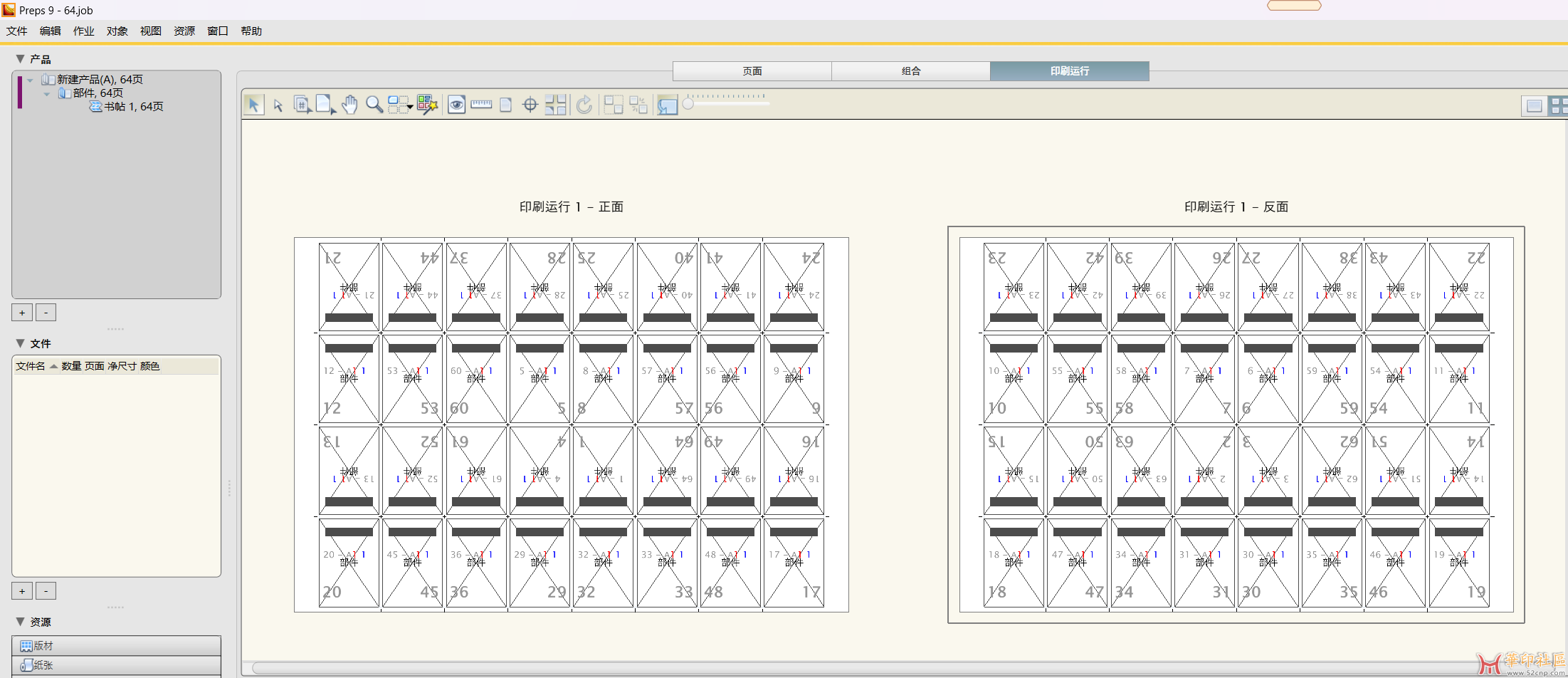Activate the hand pan tool

pos(349,105)
